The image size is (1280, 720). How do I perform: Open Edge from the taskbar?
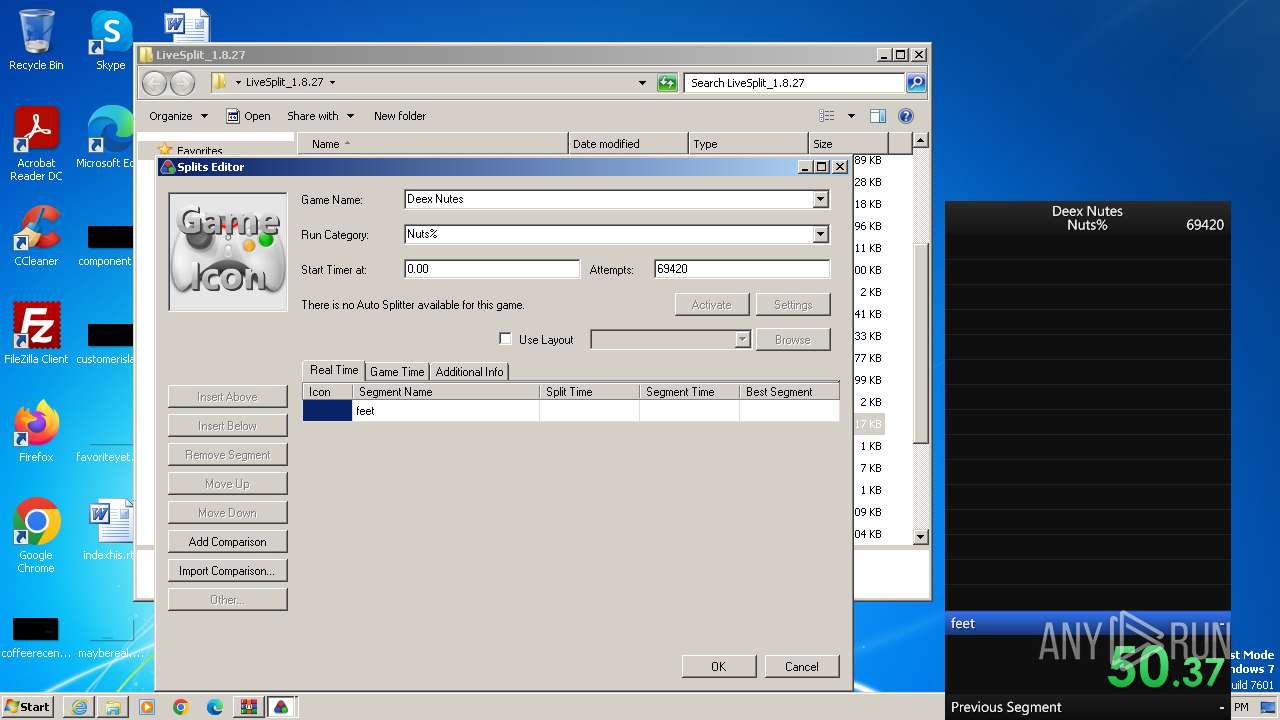coord(215,707)
